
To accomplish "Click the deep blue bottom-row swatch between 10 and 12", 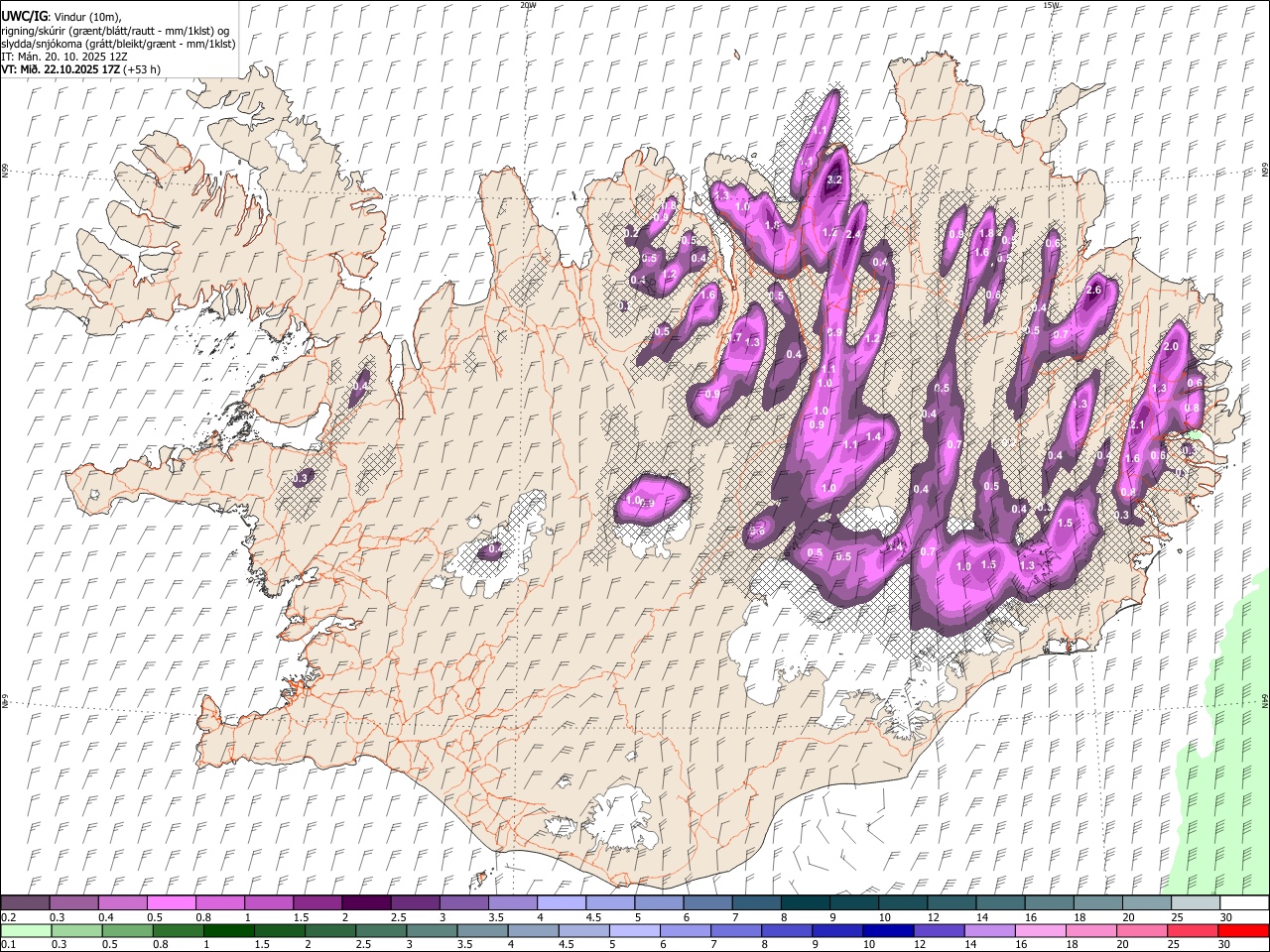I will click(888, 930).
